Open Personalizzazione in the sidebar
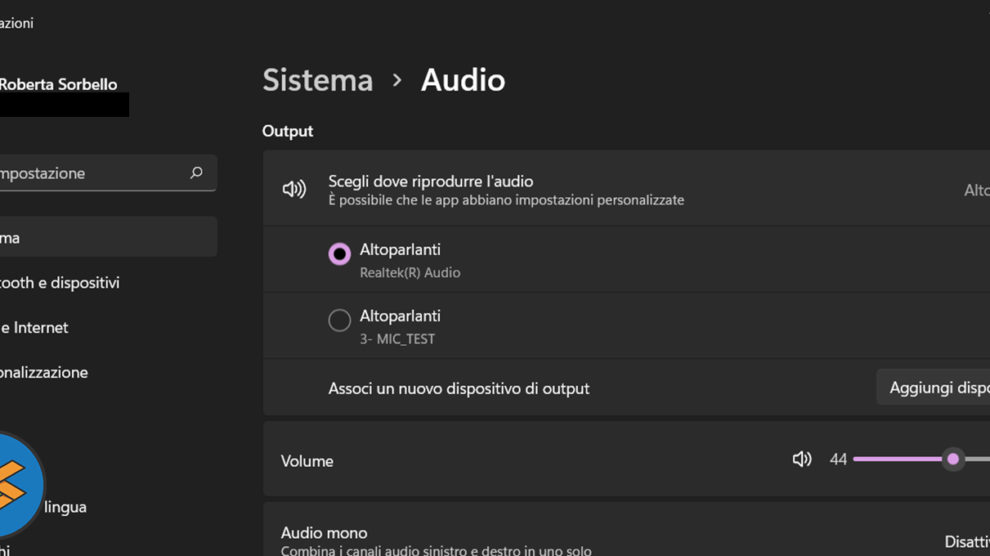The image size is (990, 556). click(x=45, y=372)
